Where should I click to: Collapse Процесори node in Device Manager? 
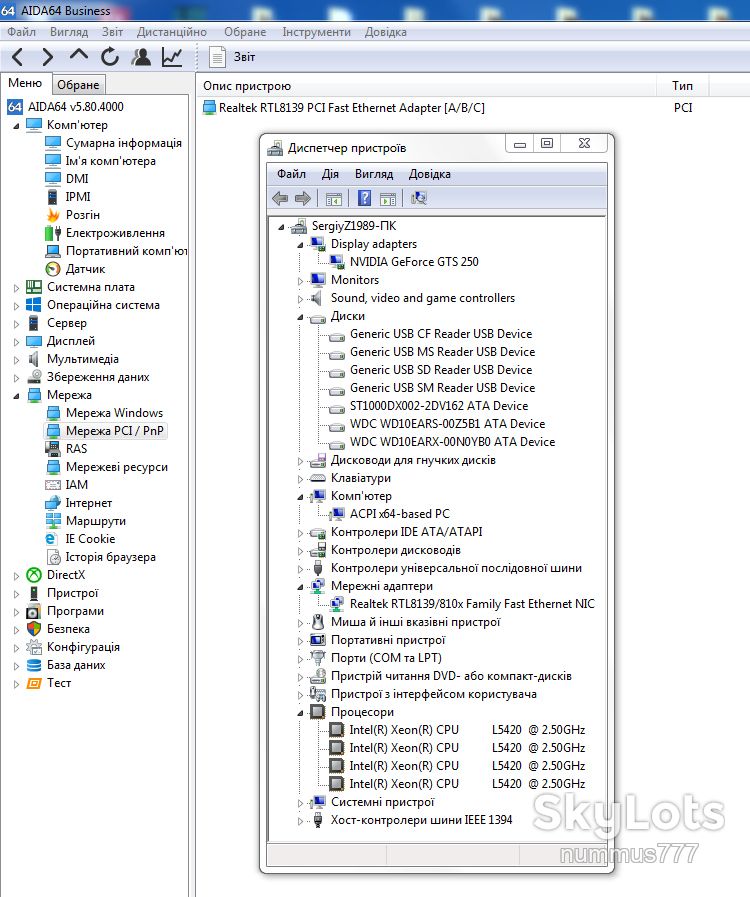tap(300, 713)
